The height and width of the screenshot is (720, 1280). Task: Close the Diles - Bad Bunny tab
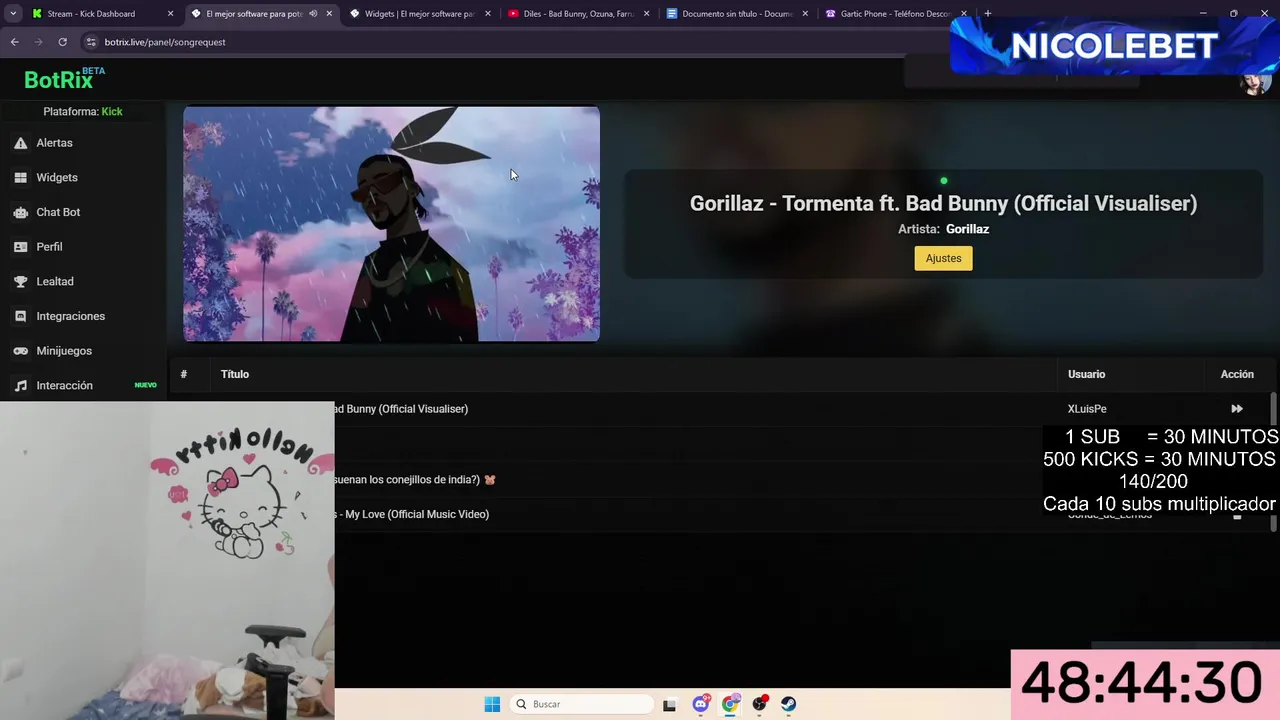point(647,14)
